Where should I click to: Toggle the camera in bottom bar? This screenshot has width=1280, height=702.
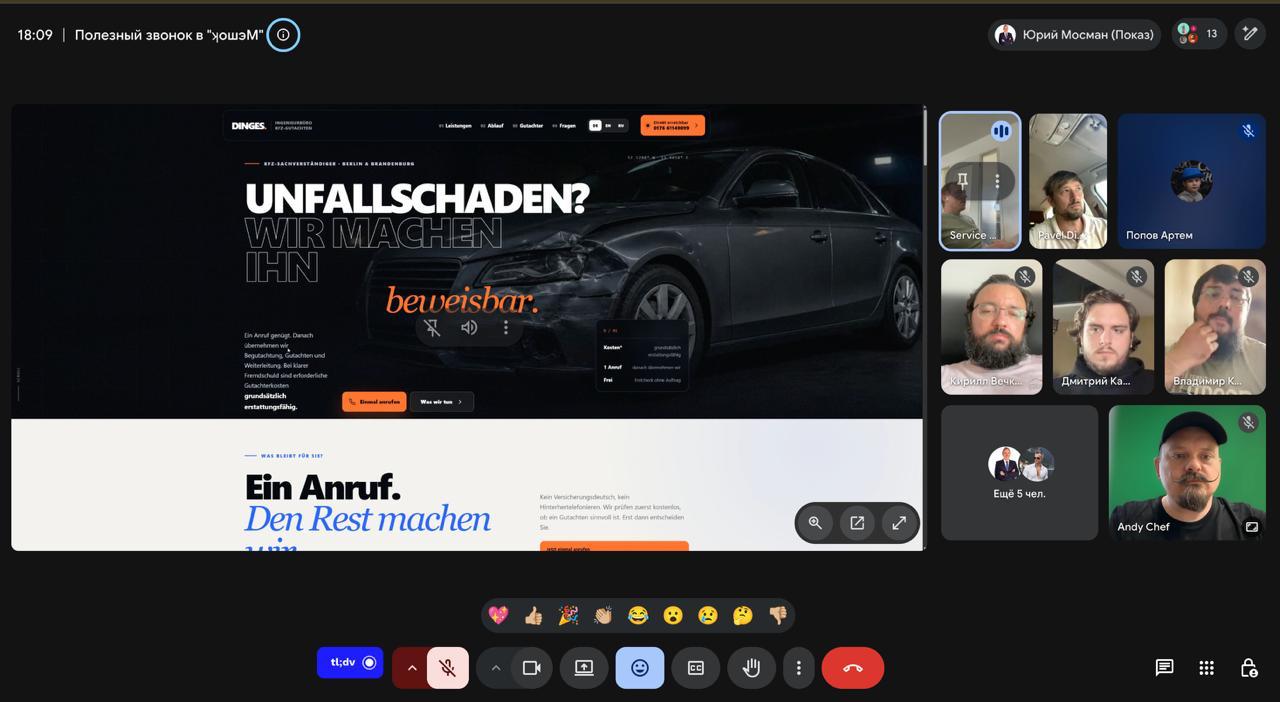(x=532, y=668)
